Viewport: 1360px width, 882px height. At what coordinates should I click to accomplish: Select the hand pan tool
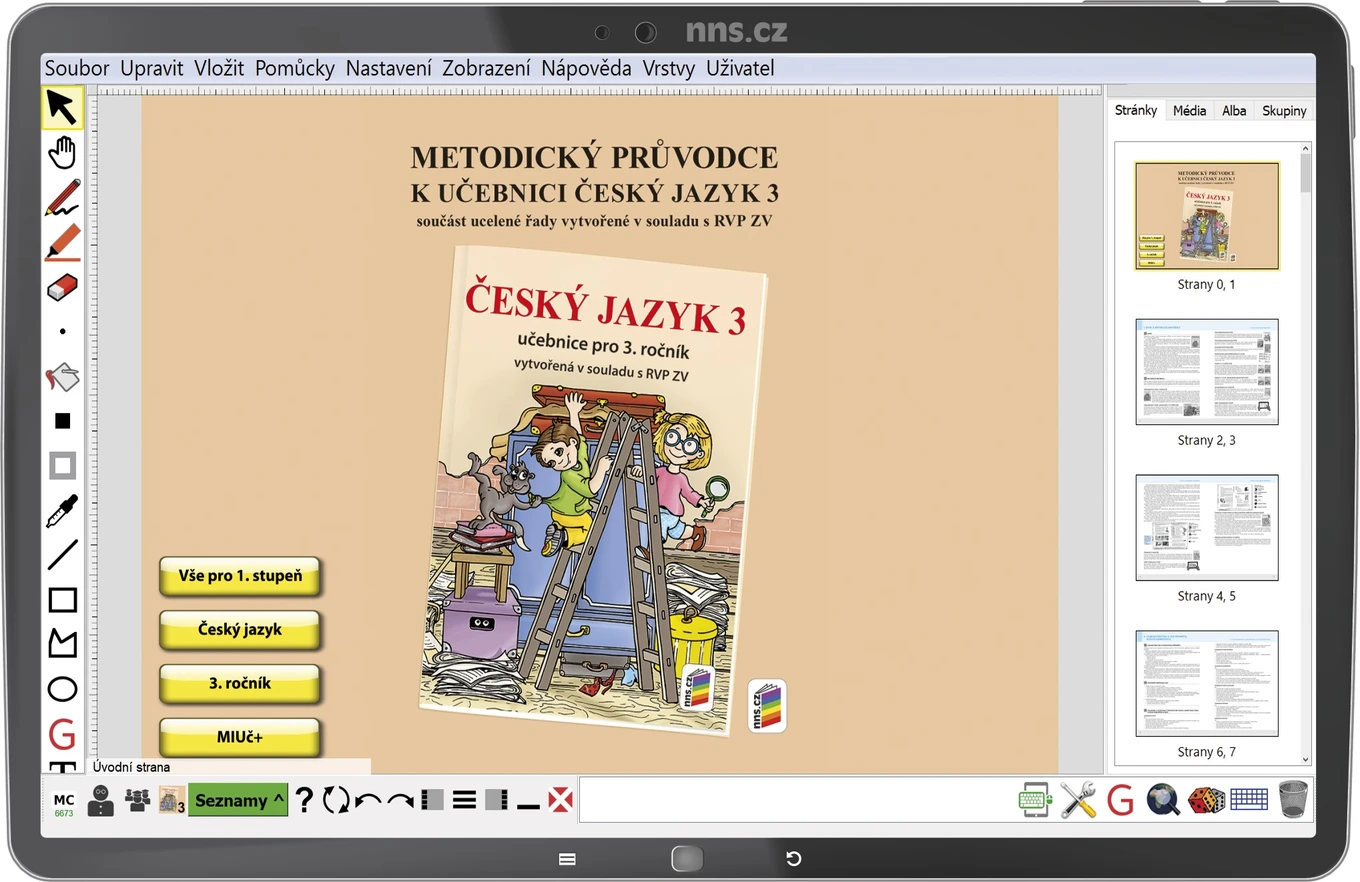tap(62, 152)
